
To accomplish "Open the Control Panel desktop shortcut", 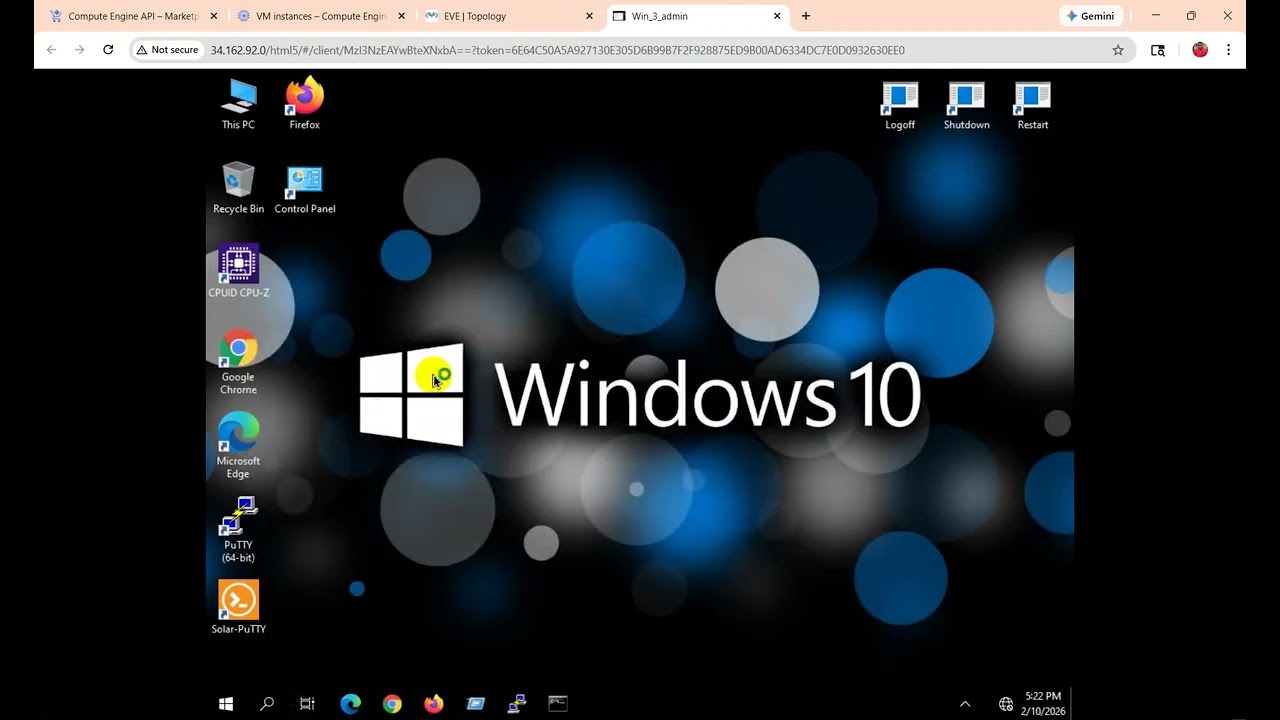I will 305,189.
